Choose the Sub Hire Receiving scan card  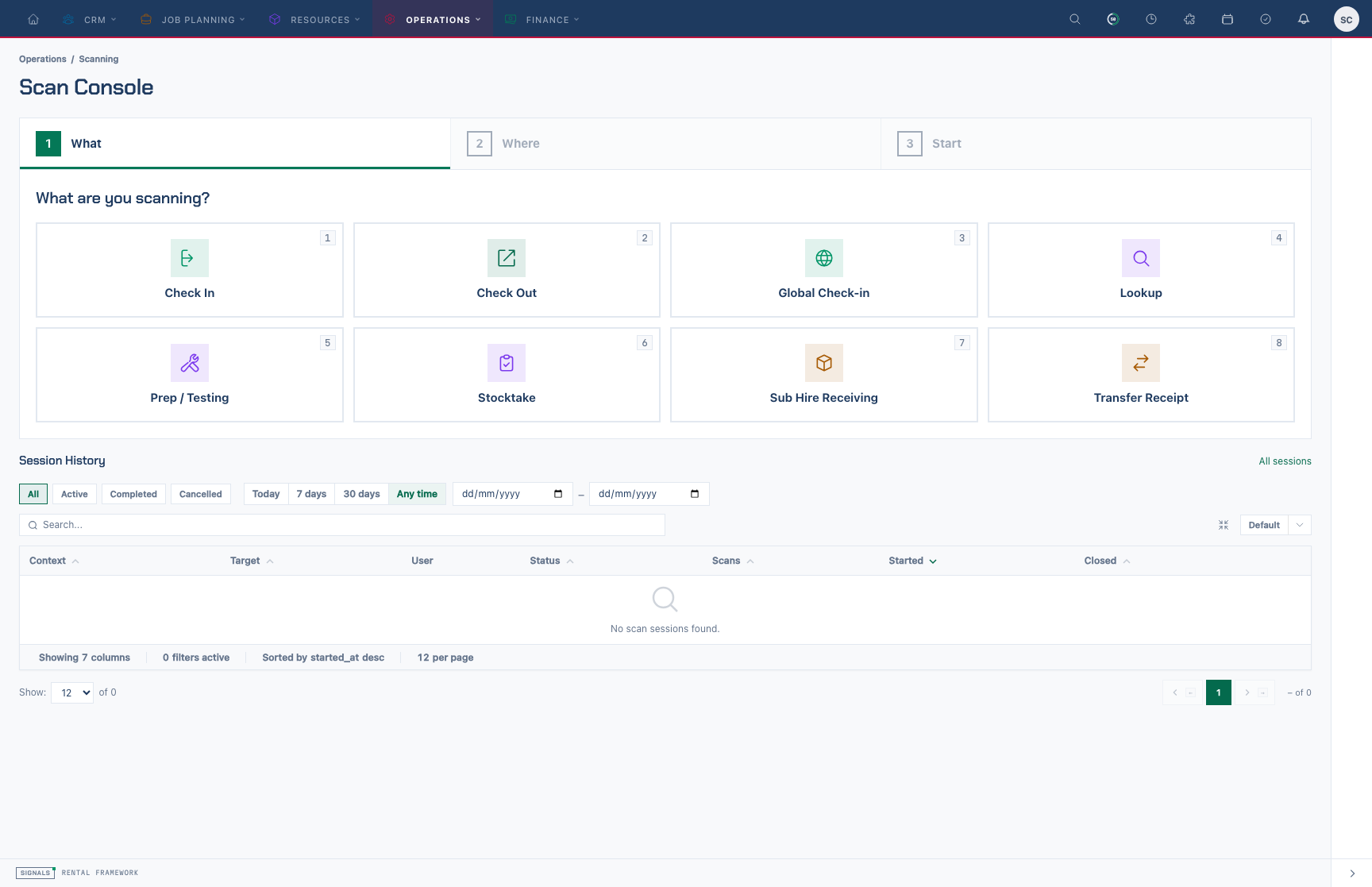click(x=824, y=375)
